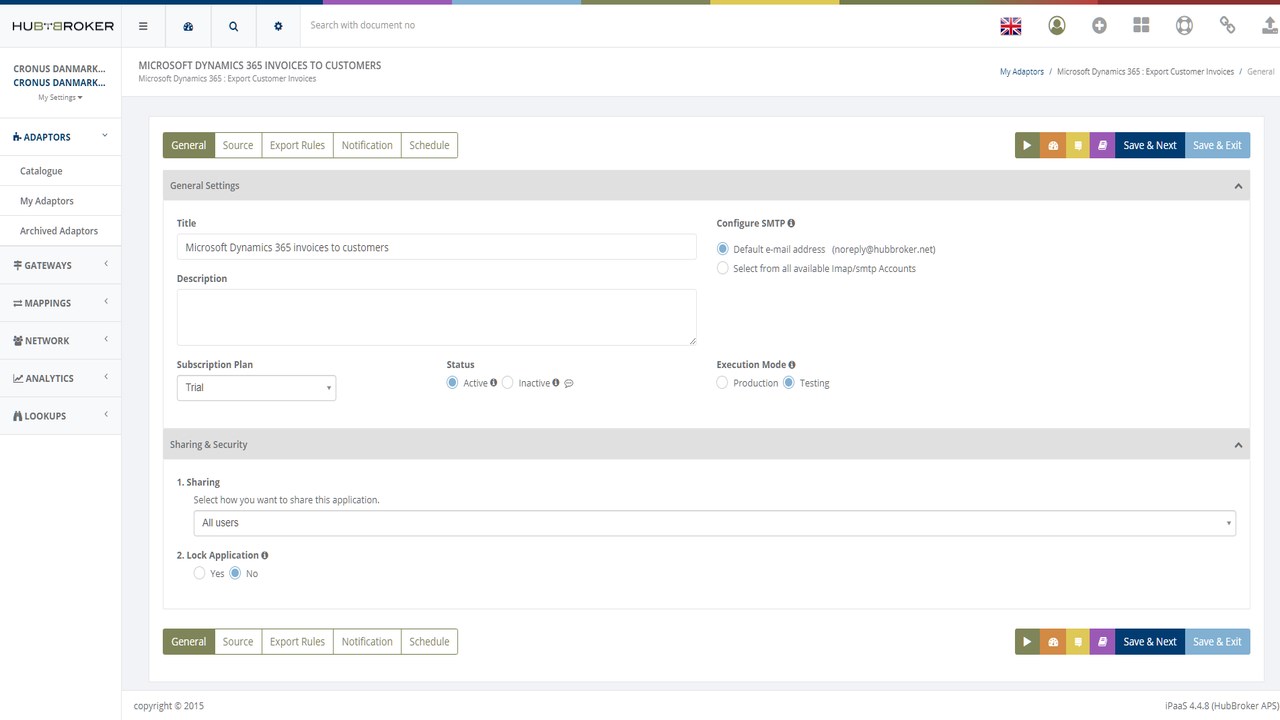
Task: Expand the Network sidebar menu
Action: point(61,341)
